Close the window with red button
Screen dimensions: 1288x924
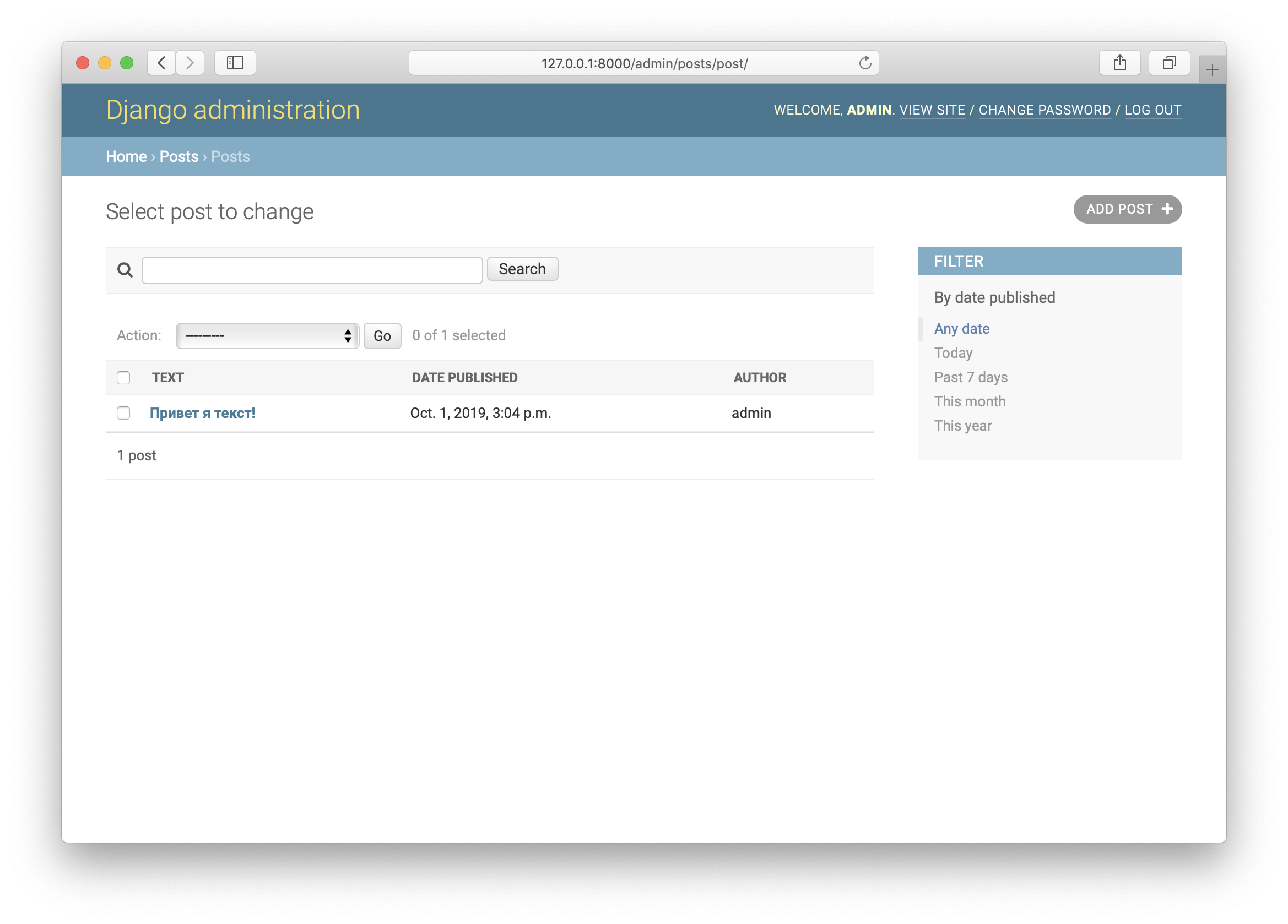coord(83,62)
